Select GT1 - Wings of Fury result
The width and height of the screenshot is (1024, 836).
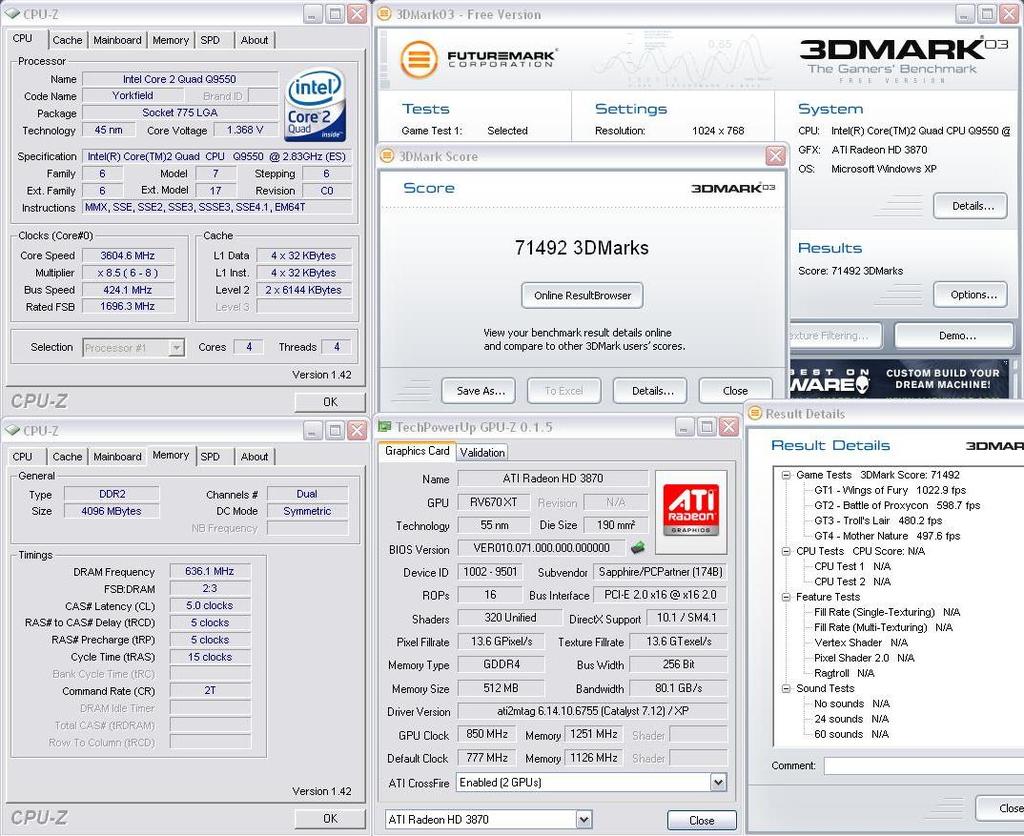[890, 490]
